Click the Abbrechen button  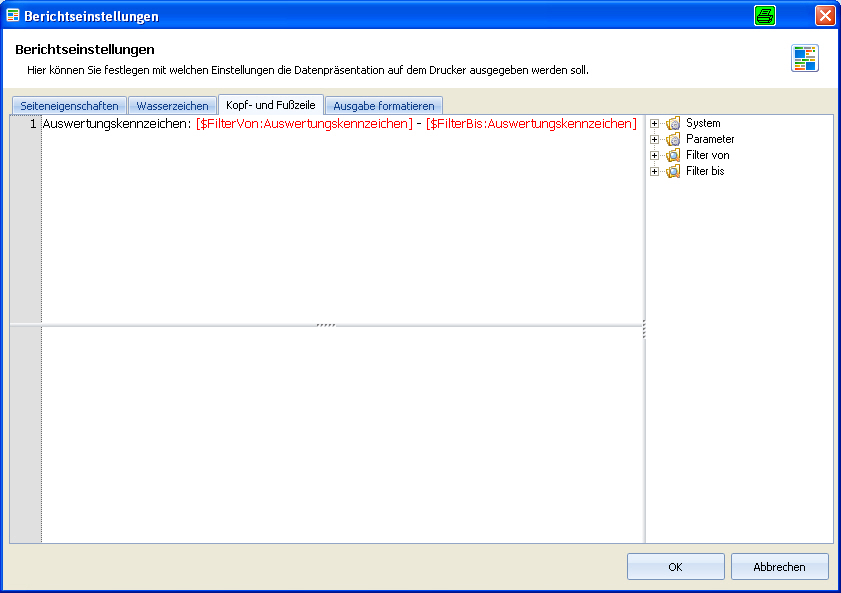[x=779, y=567]
